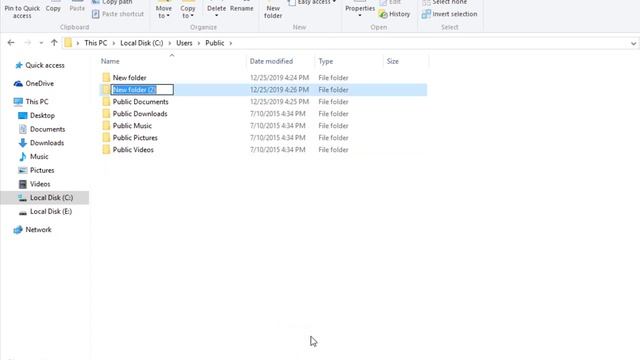The width and height of the screenshot is (640, 360).
Task: Click the 12/25/2019 4:24 PM date cell
Action: coord(279,78)
